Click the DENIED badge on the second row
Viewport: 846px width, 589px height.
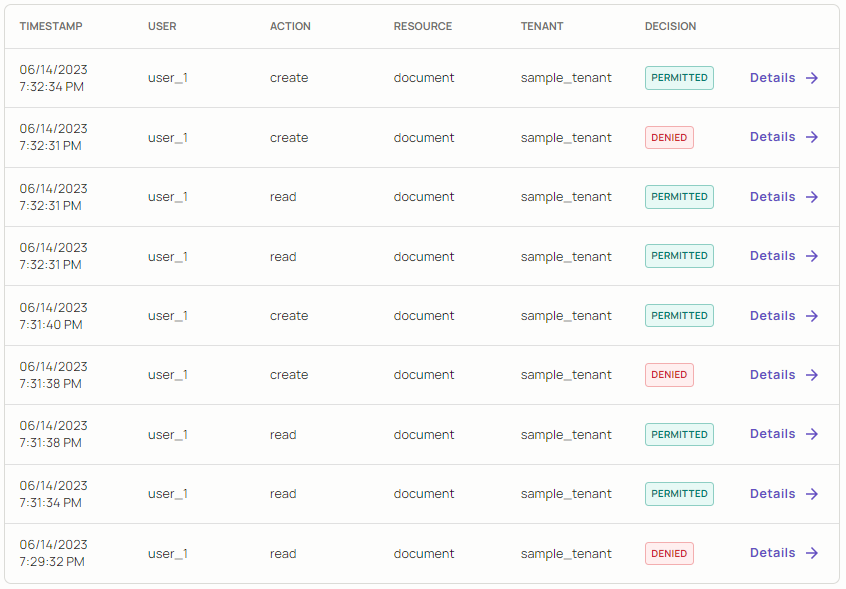click(x=668, y=137)
